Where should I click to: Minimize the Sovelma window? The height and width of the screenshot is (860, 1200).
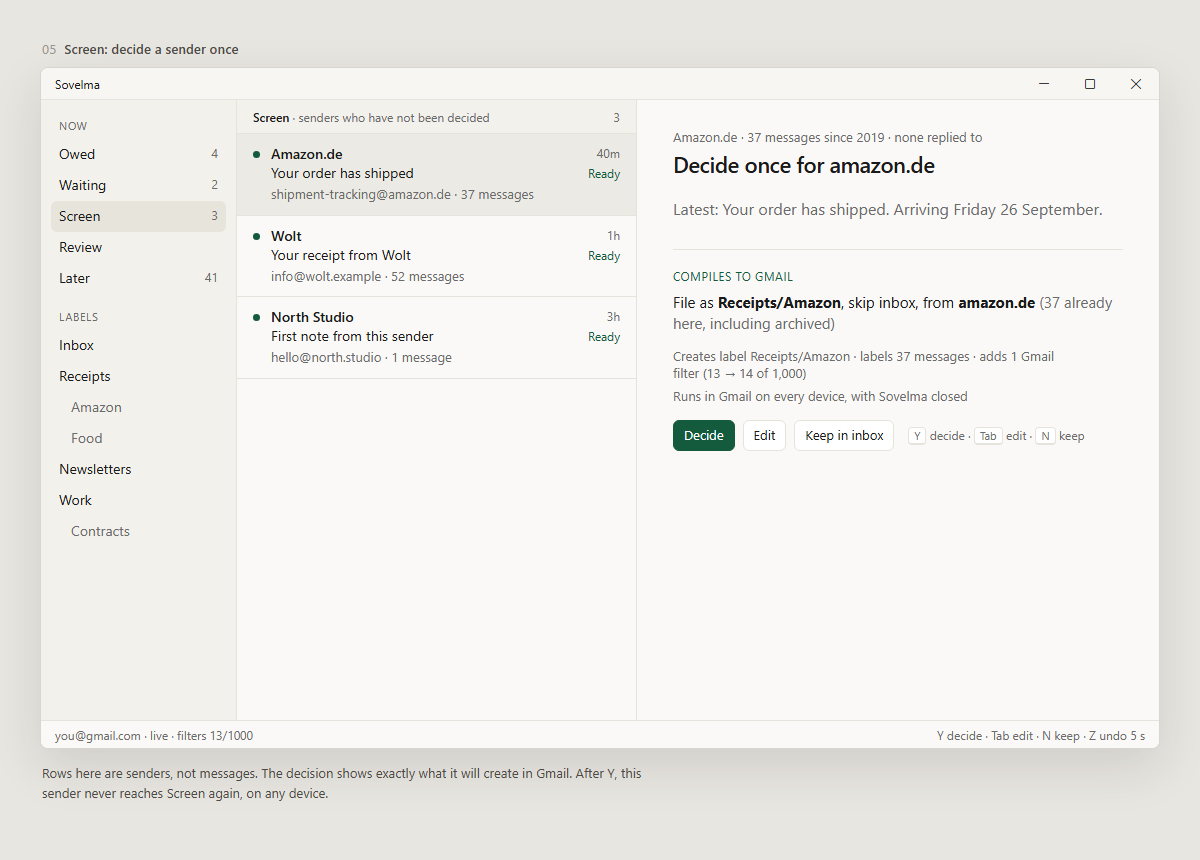1044,84
